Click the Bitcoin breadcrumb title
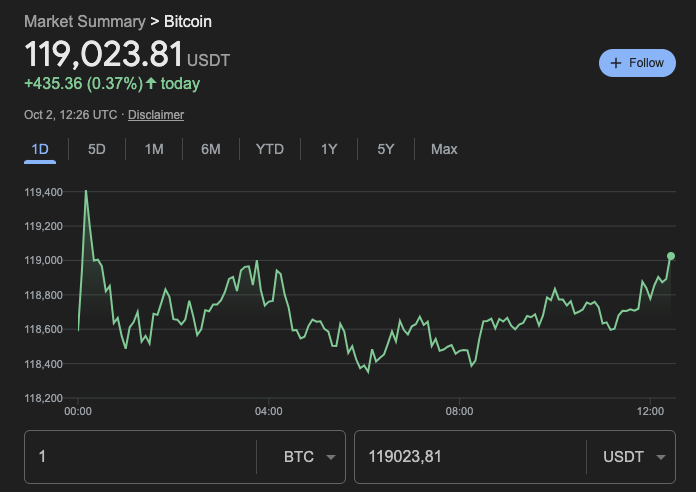Screen dimensions: 696x492 click(x=188, y=21)
